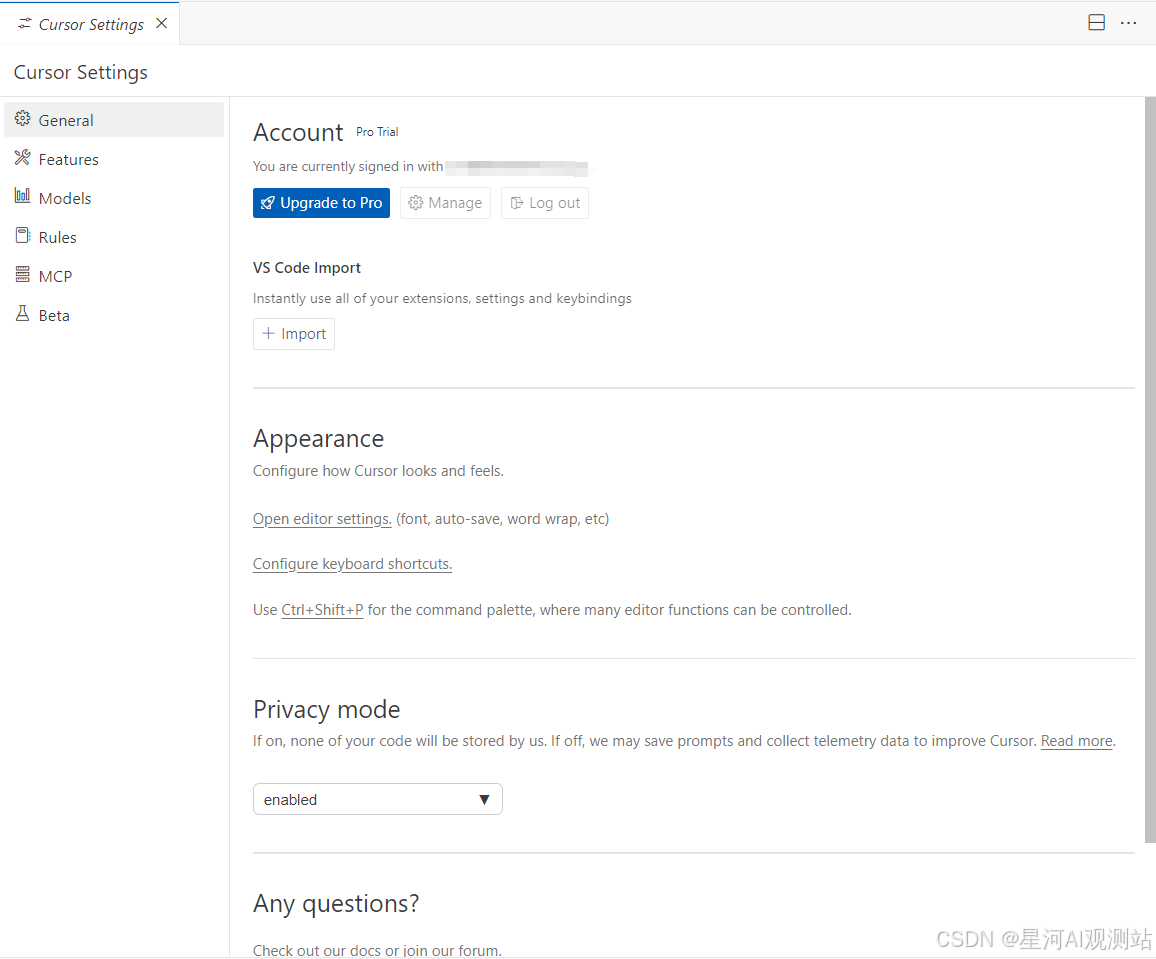The width and height of the screenshot is (1156, 959).
Task: Click the settings sliders icon on tab
Action: (x=25, y=24)
